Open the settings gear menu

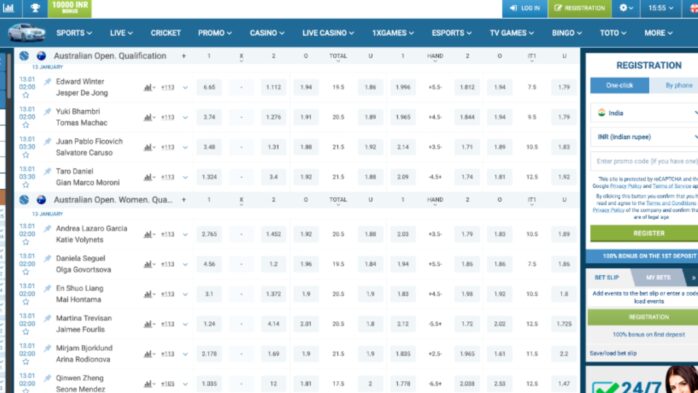pos(625,8)
